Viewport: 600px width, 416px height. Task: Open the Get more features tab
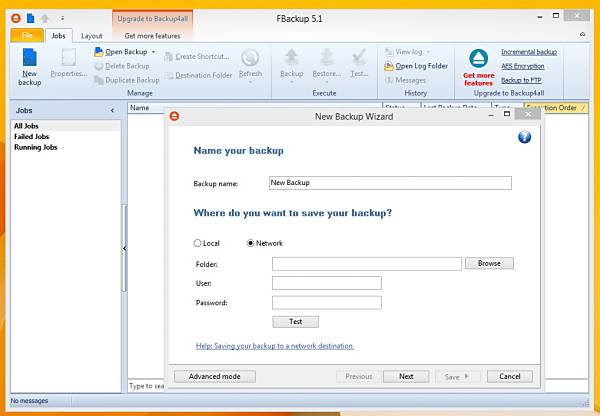click(x=153, y=36)
